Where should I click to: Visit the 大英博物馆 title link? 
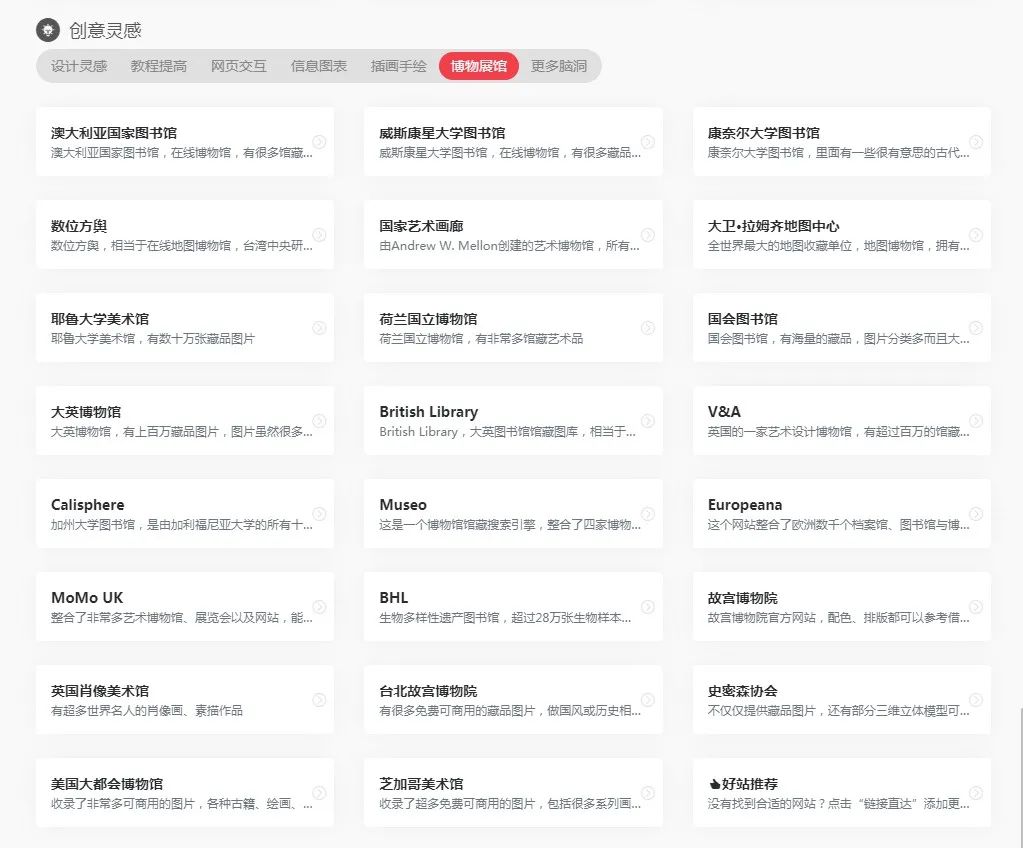click(x=86, y=412)
